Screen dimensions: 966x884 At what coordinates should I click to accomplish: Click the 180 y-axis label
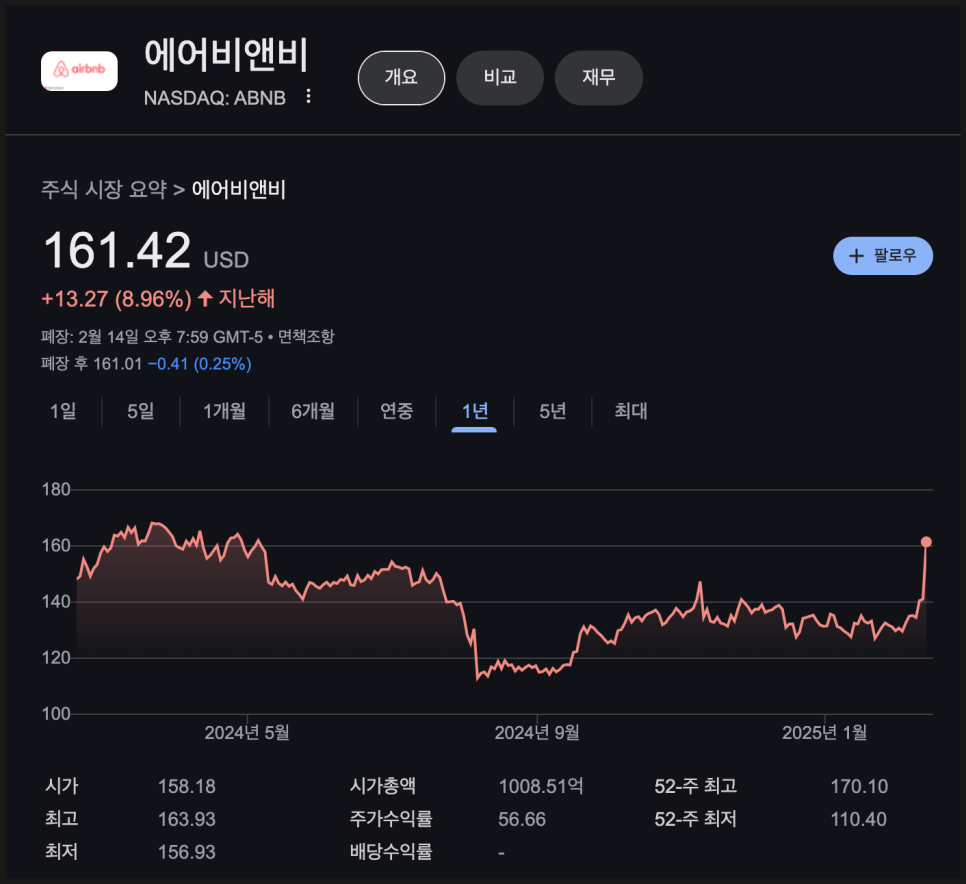56,490
